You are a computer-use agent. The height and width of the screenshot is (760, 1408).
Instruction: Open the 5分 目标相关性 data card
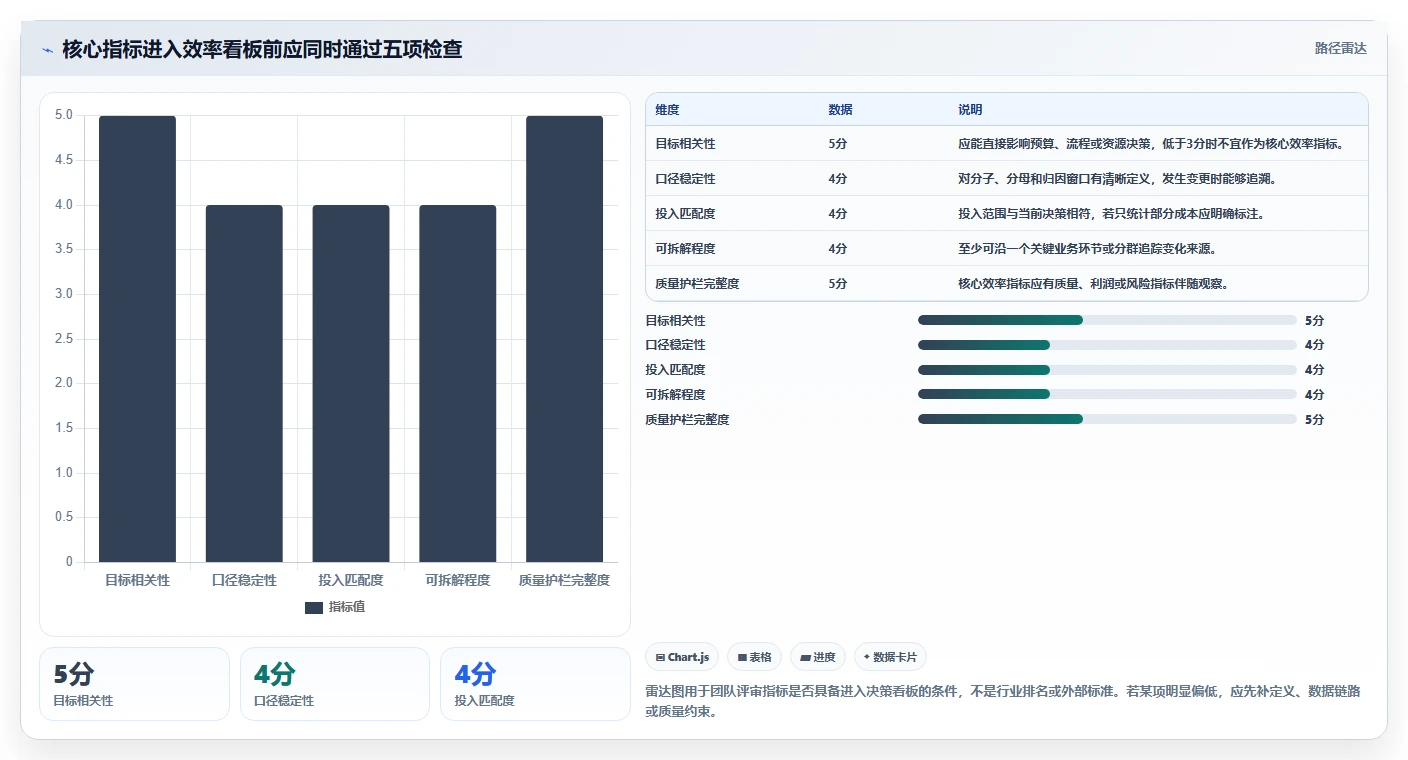click(134, 684)
